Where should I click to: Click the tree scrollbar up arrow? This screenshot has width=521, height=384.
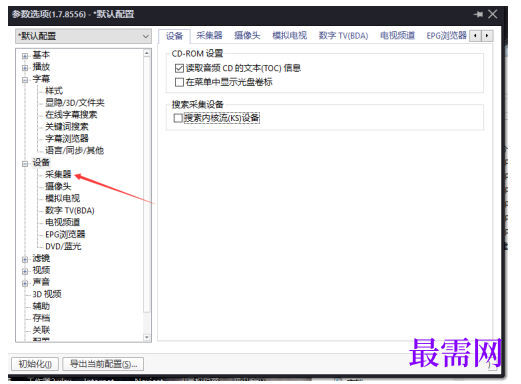[147, 53]
